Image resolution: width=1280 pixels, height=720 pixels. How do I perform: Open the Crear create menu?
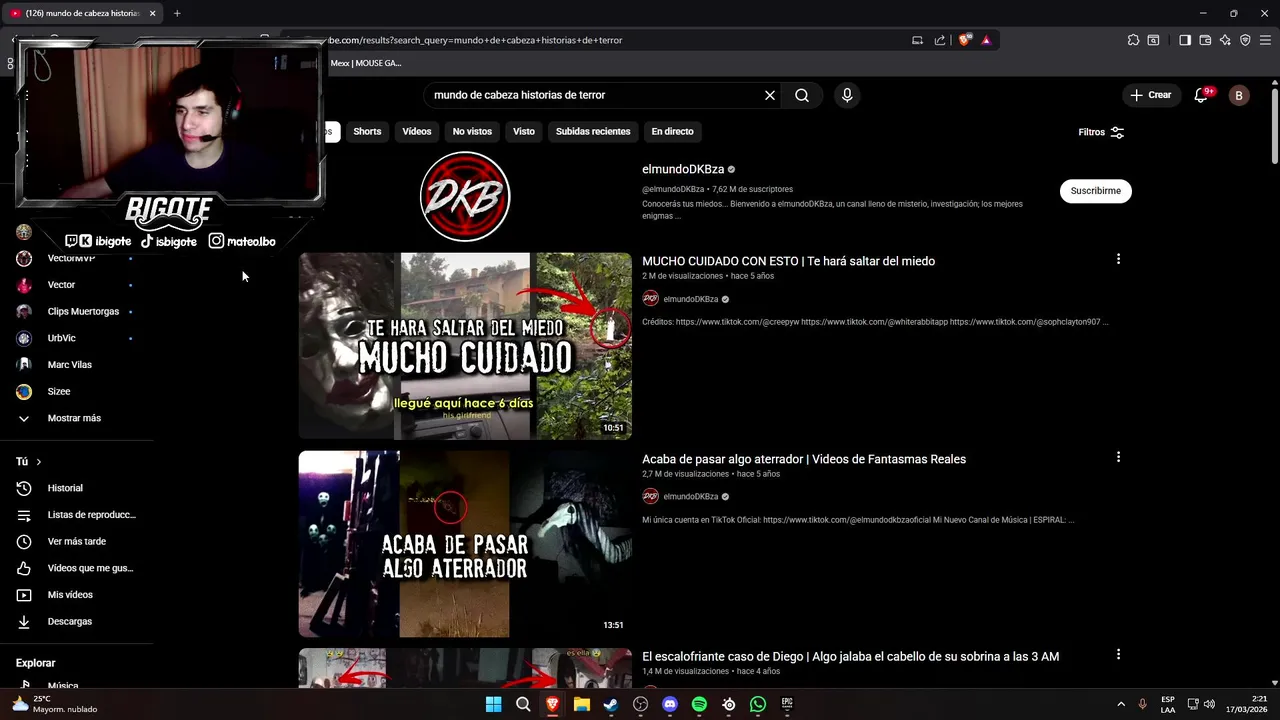pos(1150,95)
